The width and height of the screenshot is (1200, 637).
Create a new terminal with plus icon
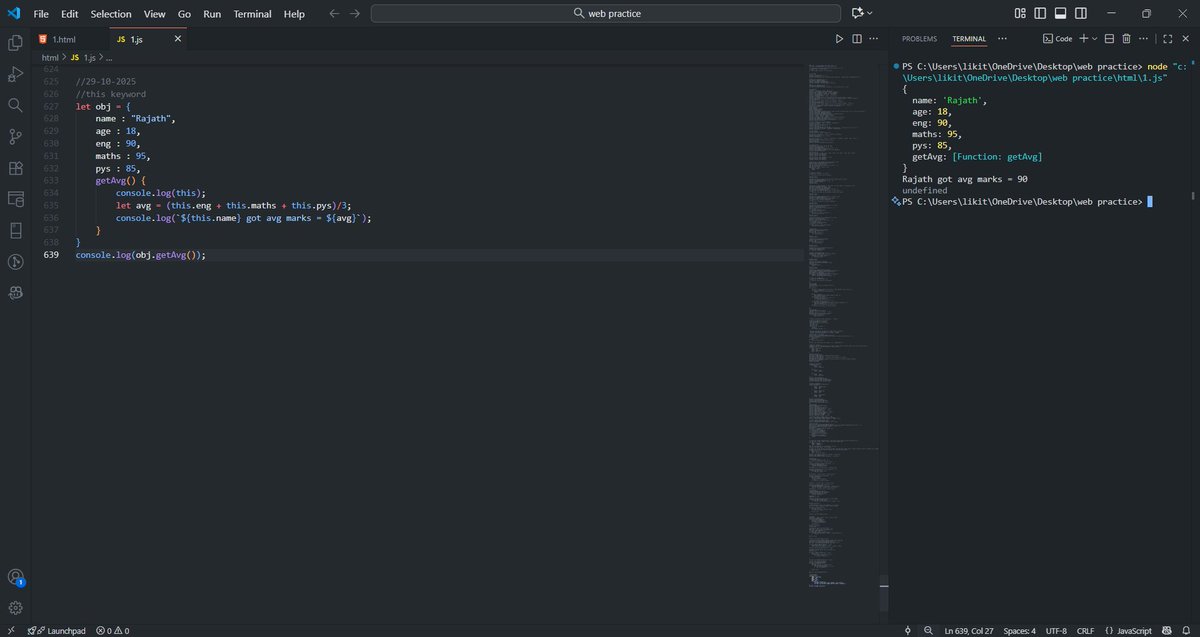[1083, 38]
